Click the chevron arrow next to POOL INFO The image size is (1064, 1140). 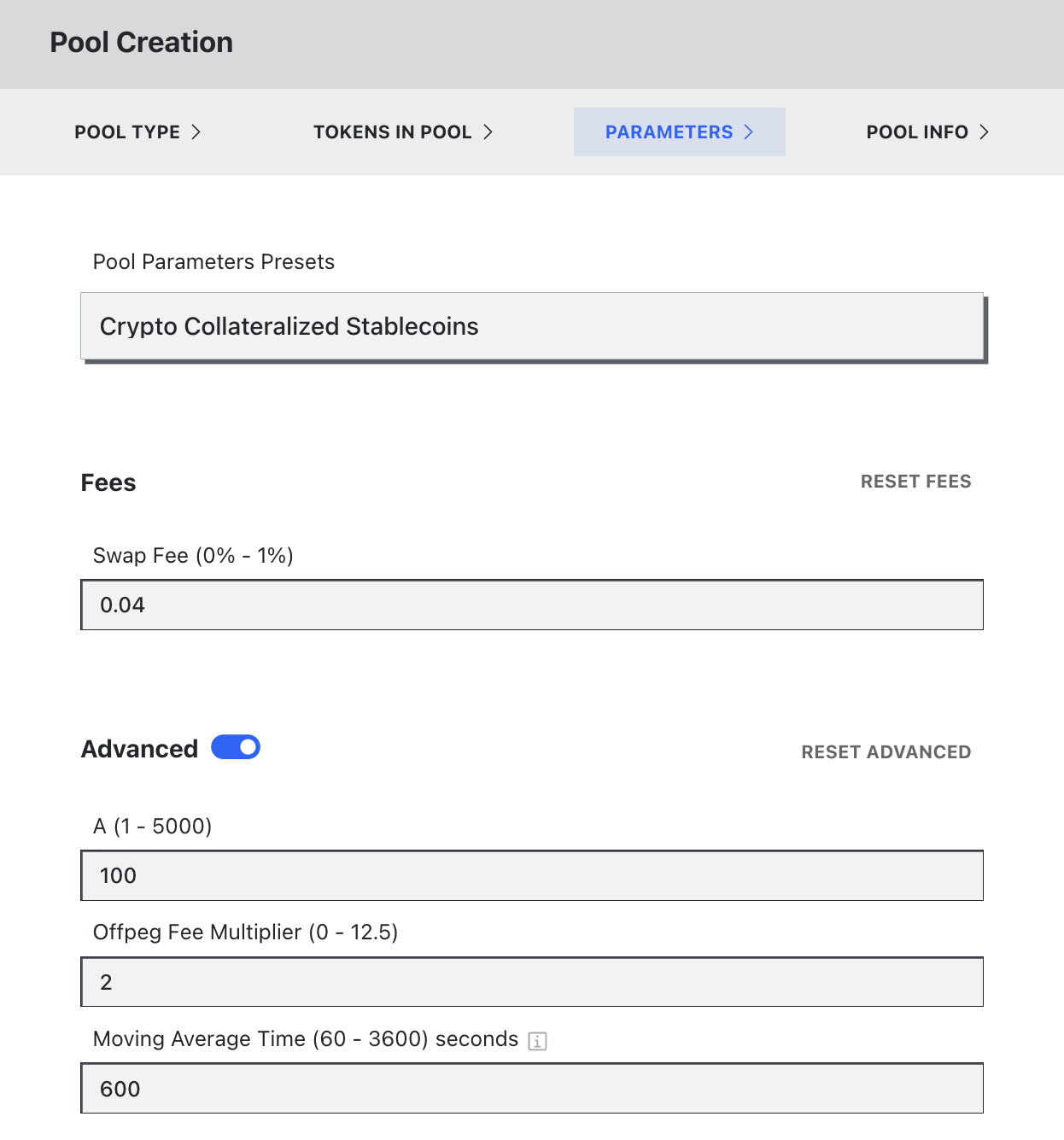[984, 132]
